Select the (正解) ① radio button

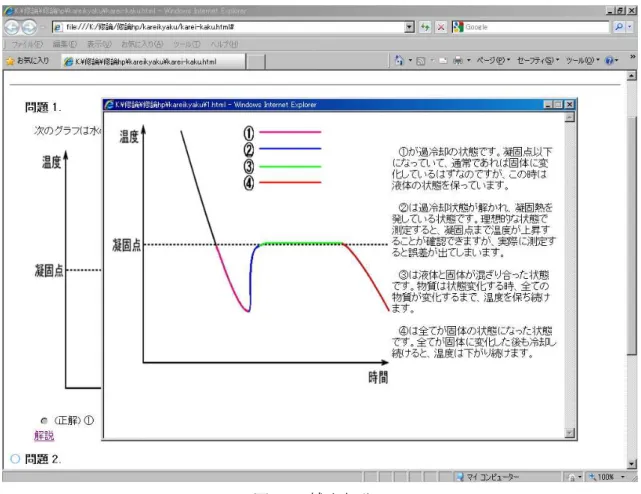point(44,420)
